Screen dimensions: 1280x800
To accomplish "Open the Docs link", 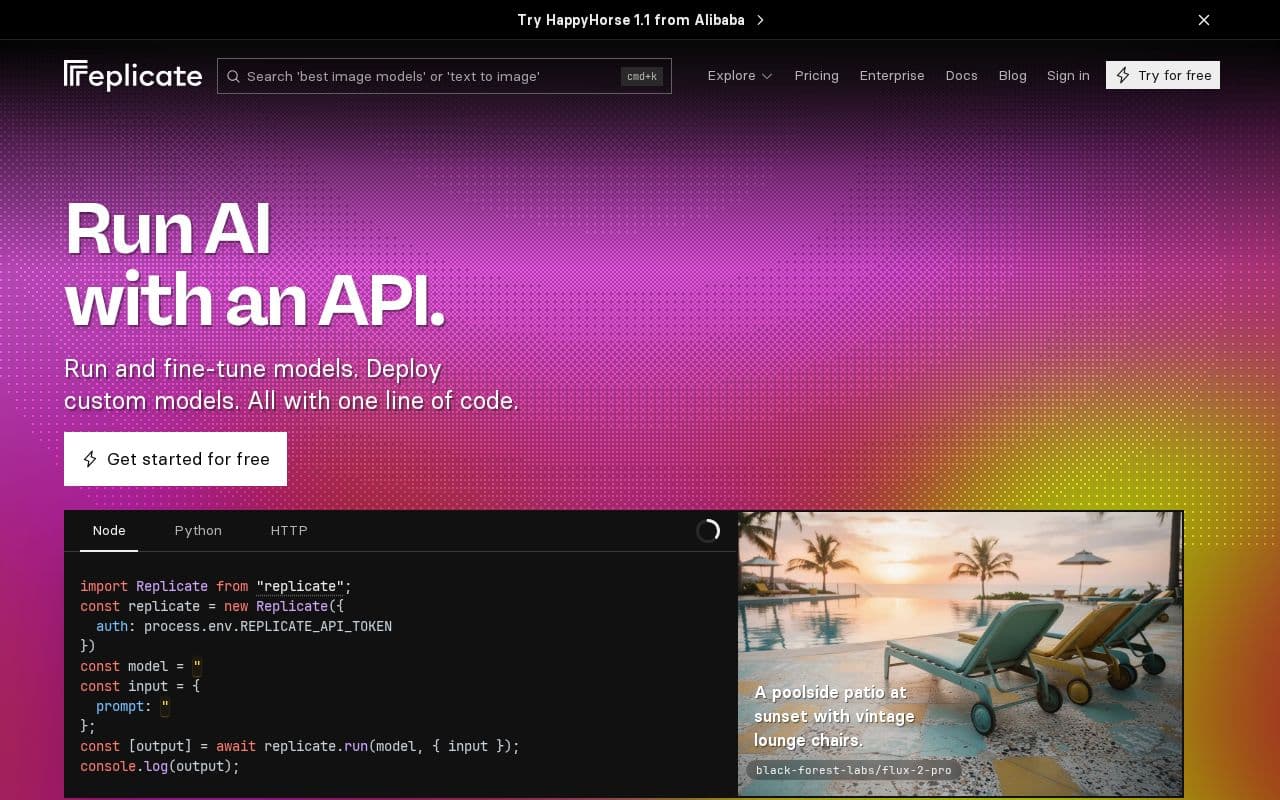I will pyautogui.click(x=961, y=75).
